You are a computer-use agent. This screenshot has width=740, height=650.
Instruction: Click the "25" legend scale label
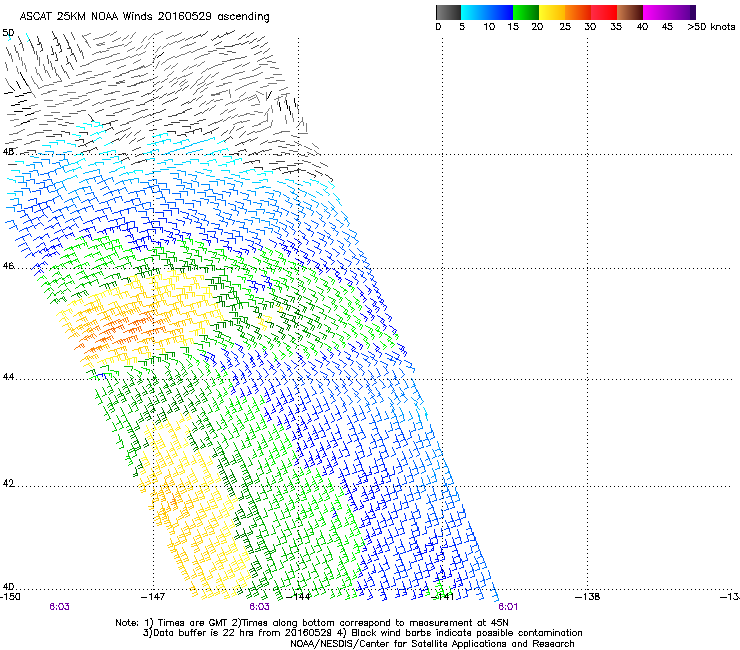click(x=565, y=27)
